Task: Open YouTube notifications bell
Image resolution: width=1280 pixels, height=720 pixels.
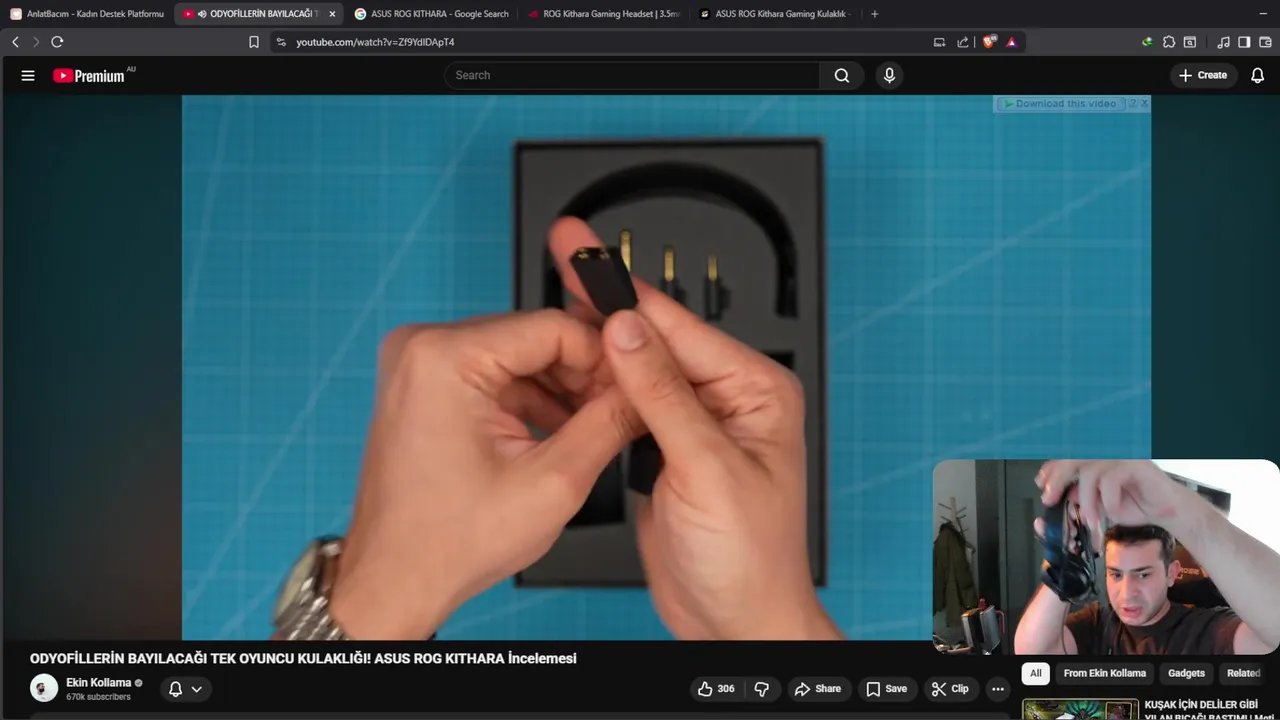Action: pos(1258,76)
